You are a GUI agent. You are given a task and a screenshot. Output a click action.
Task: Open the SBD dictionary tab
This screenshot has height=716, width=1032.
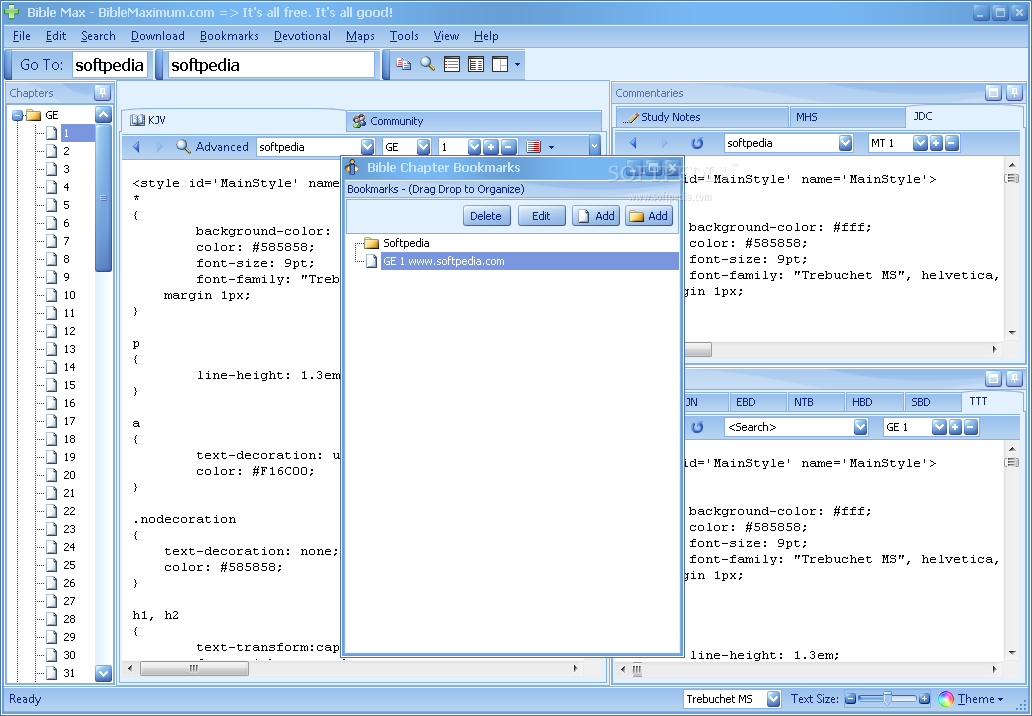(x=932, y=402)
